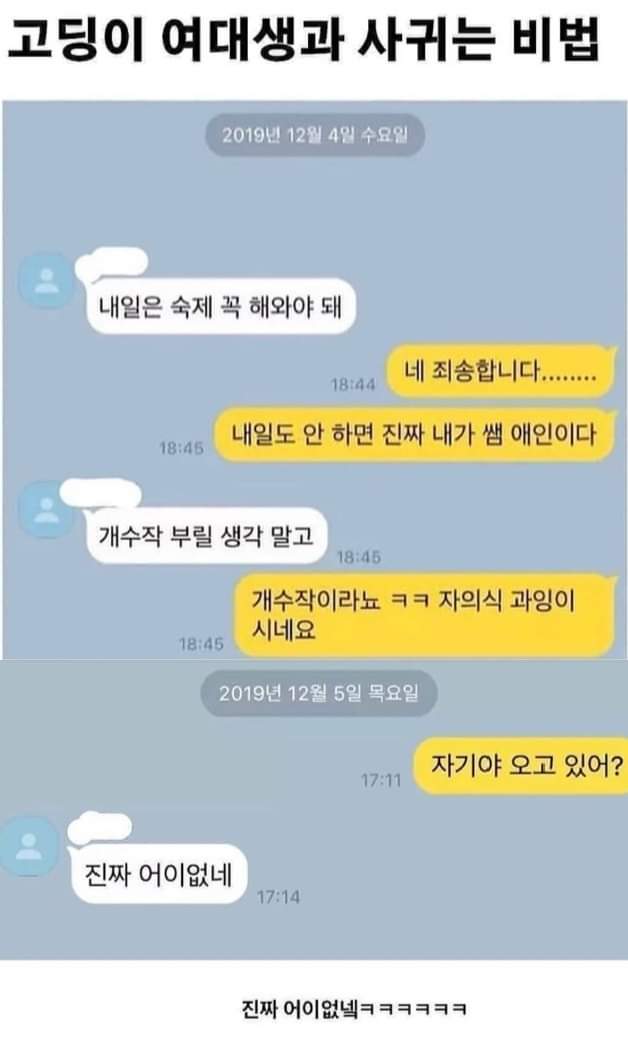Select the '내일은 숙제 꼭 해와야 돼' message bubble
The height and width of the screenshot is (1054, 628).
coord(221,307)
